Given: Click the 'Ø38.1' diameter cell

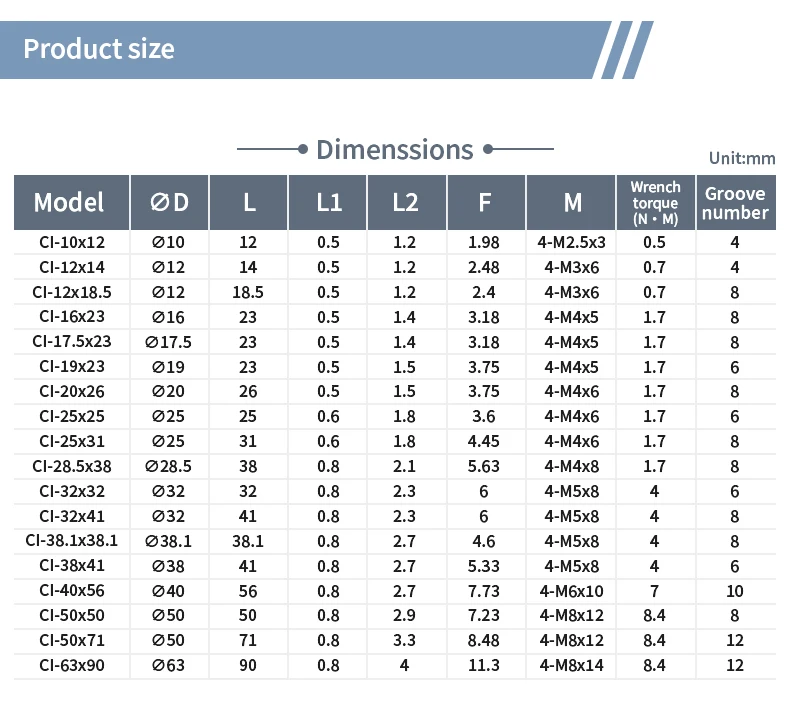Looking at the screenshot, I should tap(168, 541).
